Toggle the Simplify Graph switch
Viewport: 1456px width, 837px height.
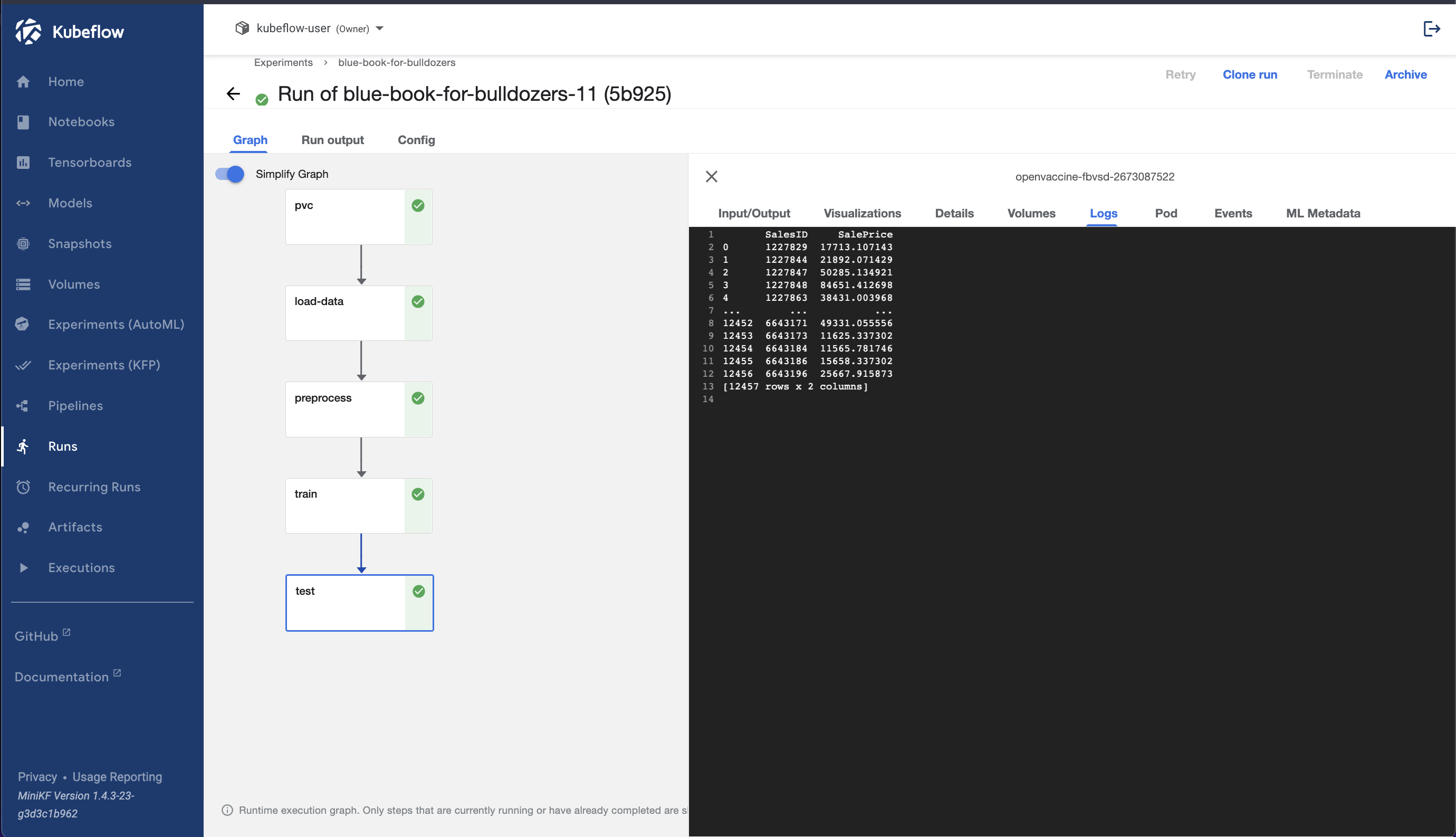(x=230, y=174)
